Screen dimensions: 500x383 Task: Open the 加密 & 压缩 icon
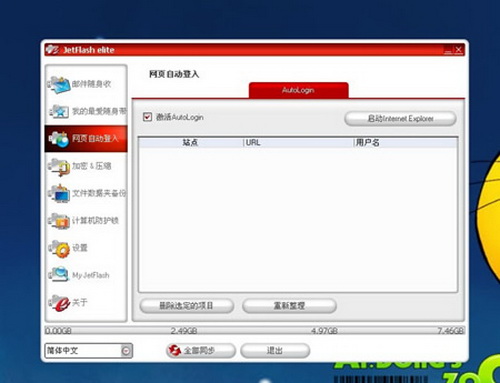pos(59,166)
